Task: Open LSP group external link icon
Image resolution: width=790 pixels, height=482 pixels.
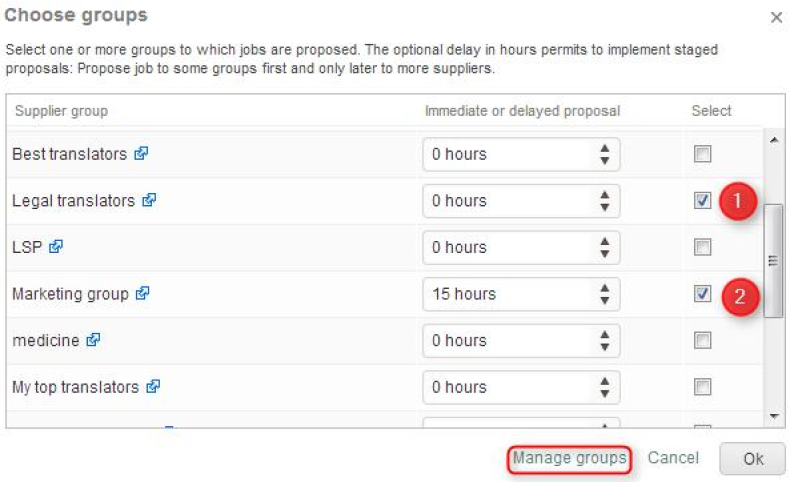Action: (x=56, y=247)
